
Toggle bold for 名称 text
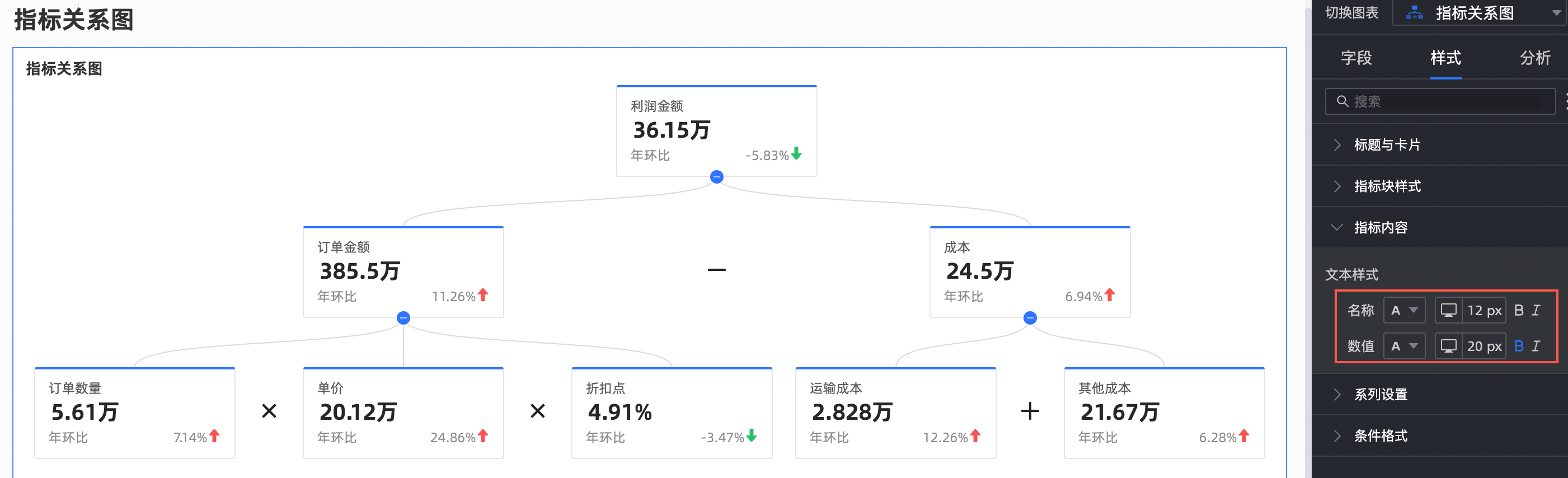1519,311
